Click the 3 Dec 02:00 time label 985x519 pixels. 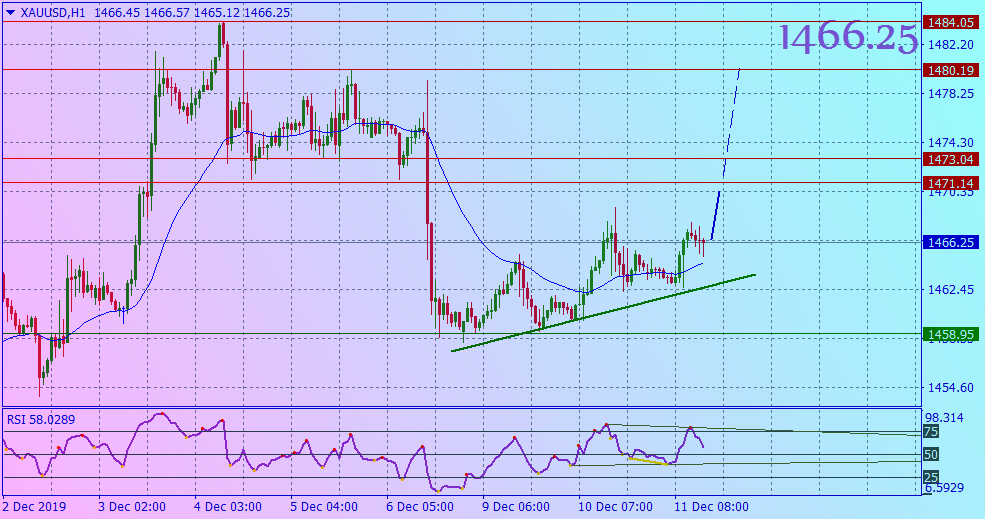[x=132, y=506]
